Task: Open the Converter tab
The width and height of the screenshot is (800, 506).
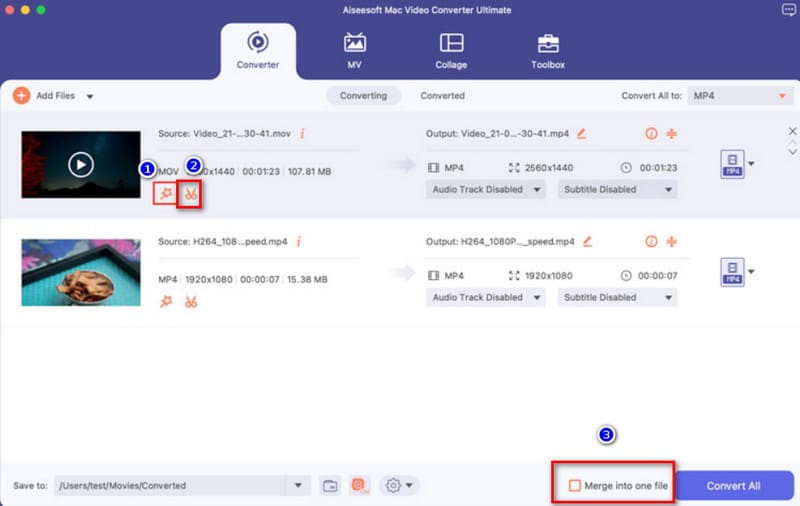Action: pyautogui.click(x=258, y=51)
